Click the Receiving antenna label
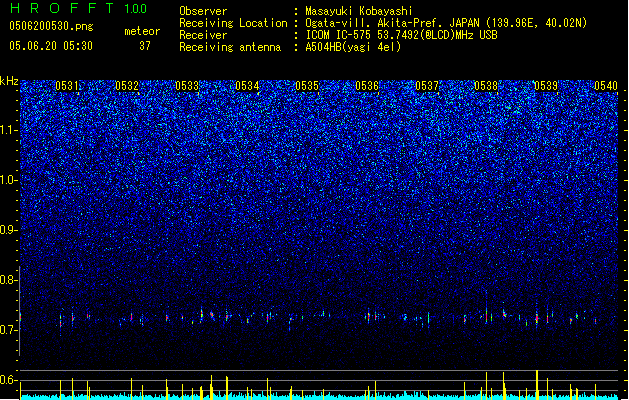629x400 pixels. click(230, 47)
